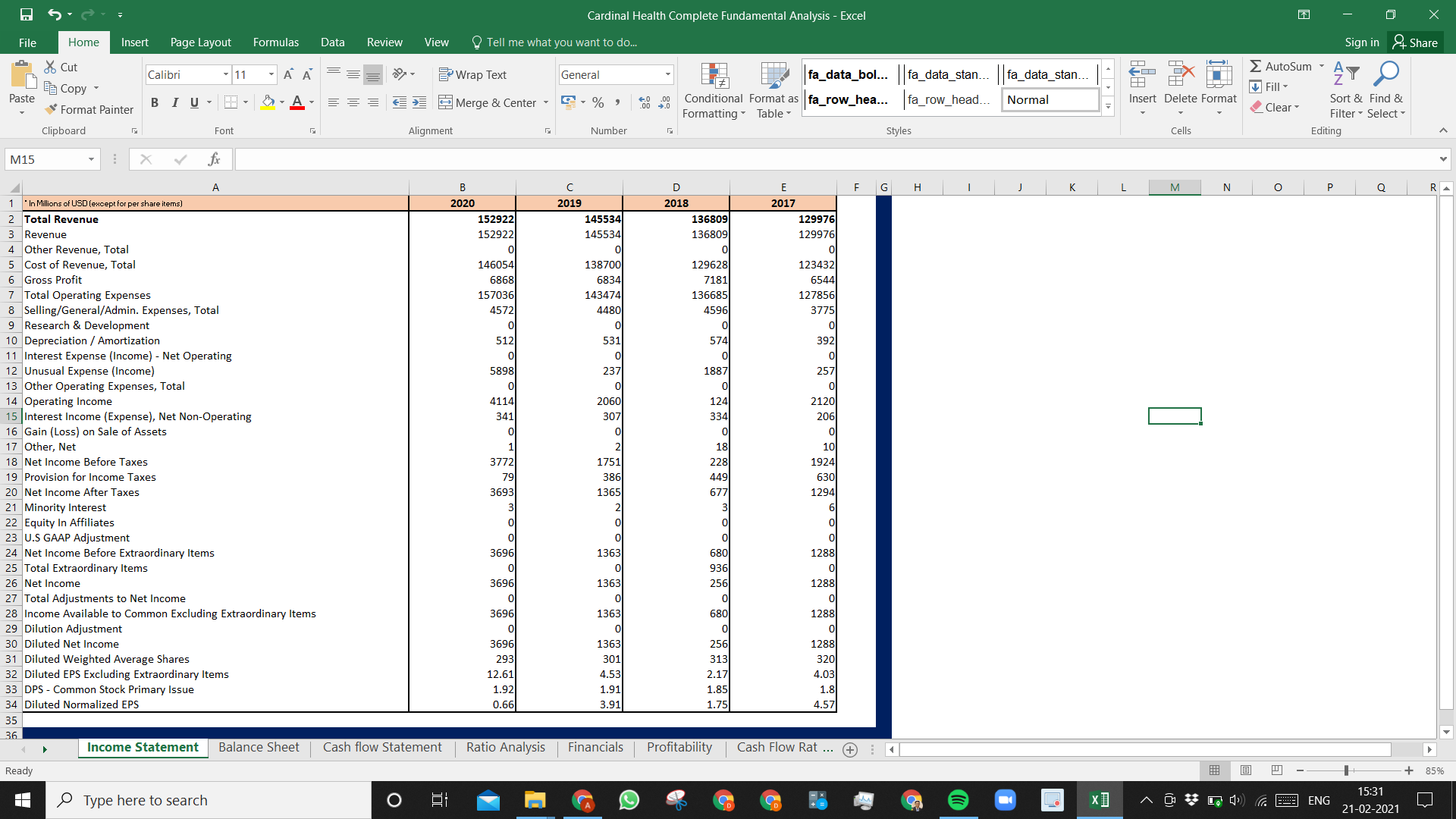This screenshot has height=819, width=1456.
Task: Switch to the Formulas ribbon tab
Action: click(276, 42)
